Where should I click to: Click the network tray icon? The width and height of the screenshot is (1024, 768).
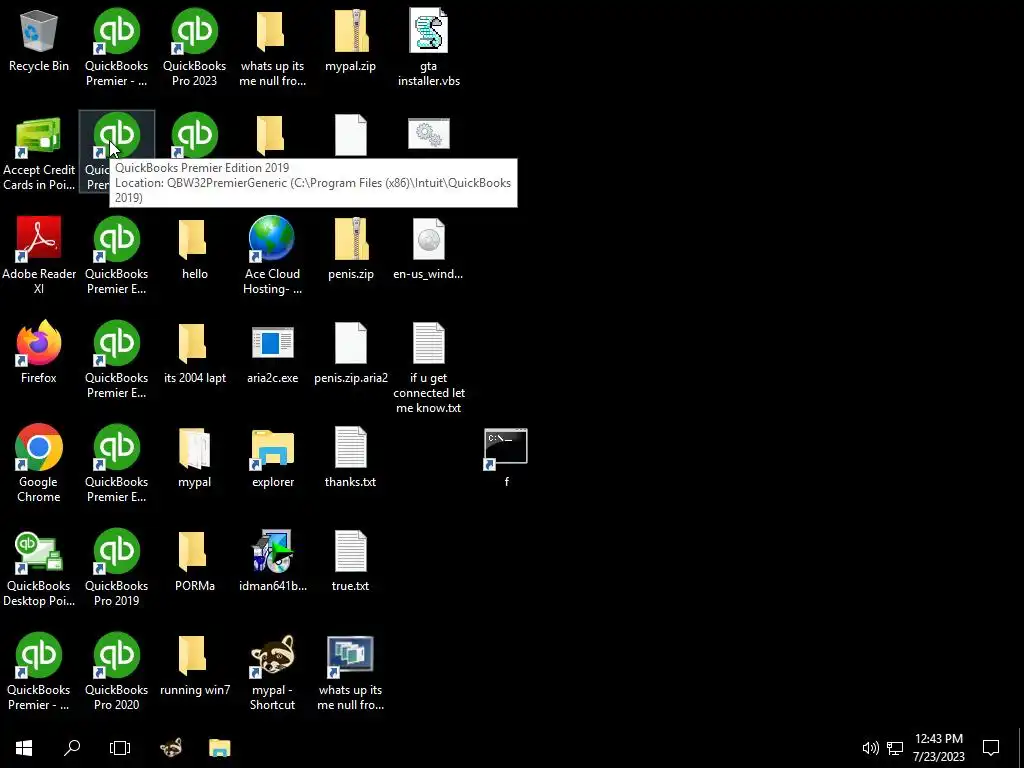coord(895,748)
